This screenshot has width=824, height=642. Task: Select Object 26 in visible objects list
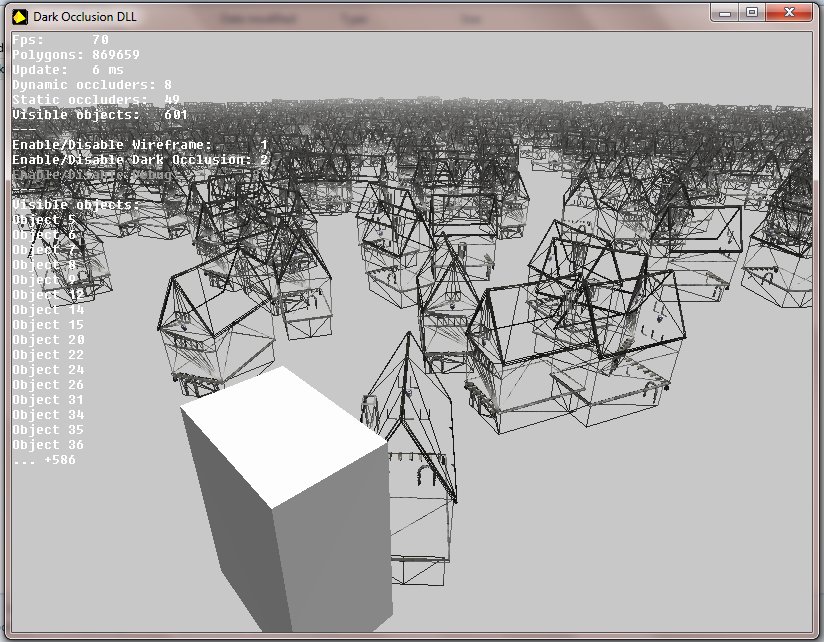click(48, 385)
